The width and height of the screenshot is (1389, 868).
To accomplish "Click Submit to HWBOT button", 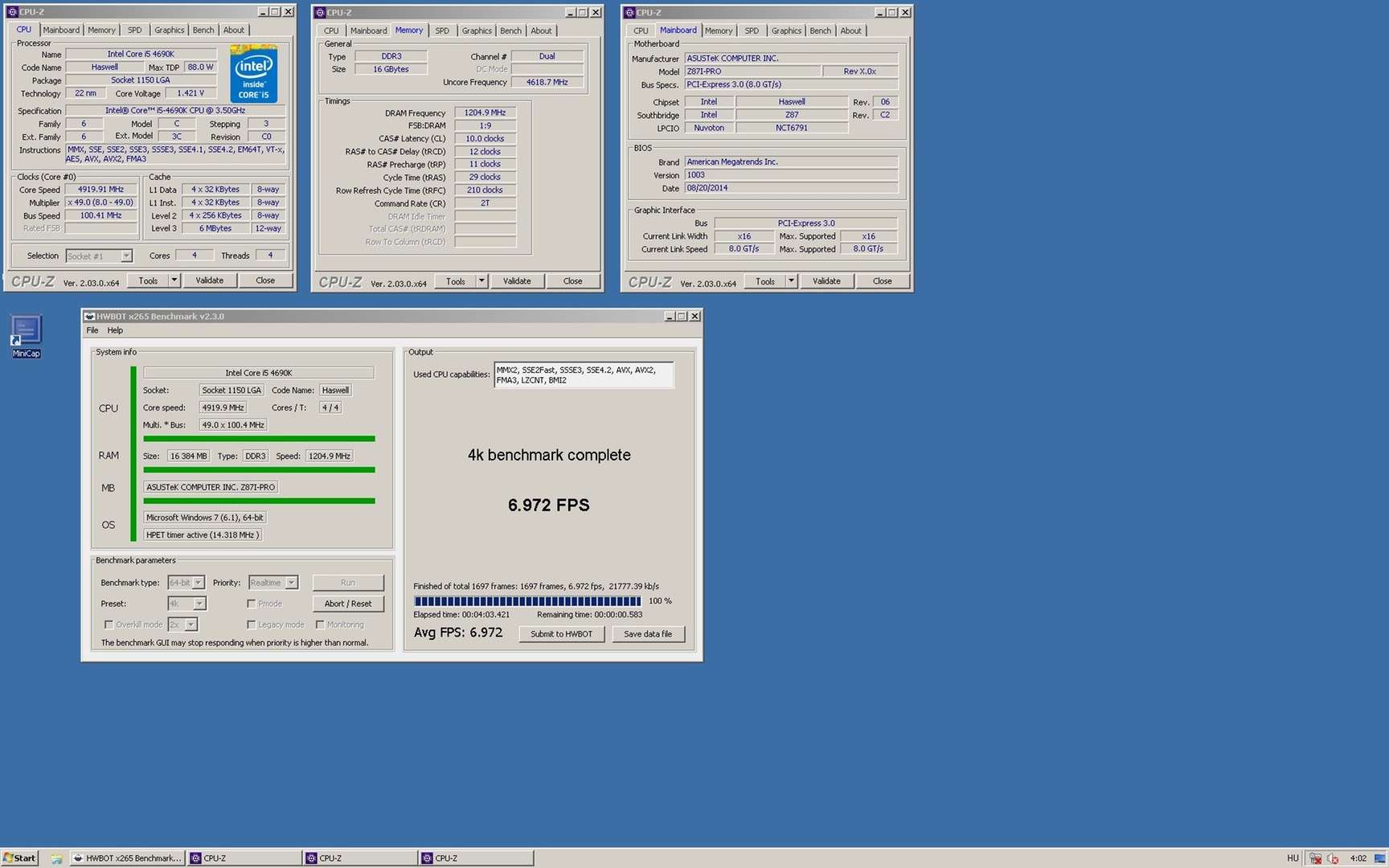I will tap(561, 634).
